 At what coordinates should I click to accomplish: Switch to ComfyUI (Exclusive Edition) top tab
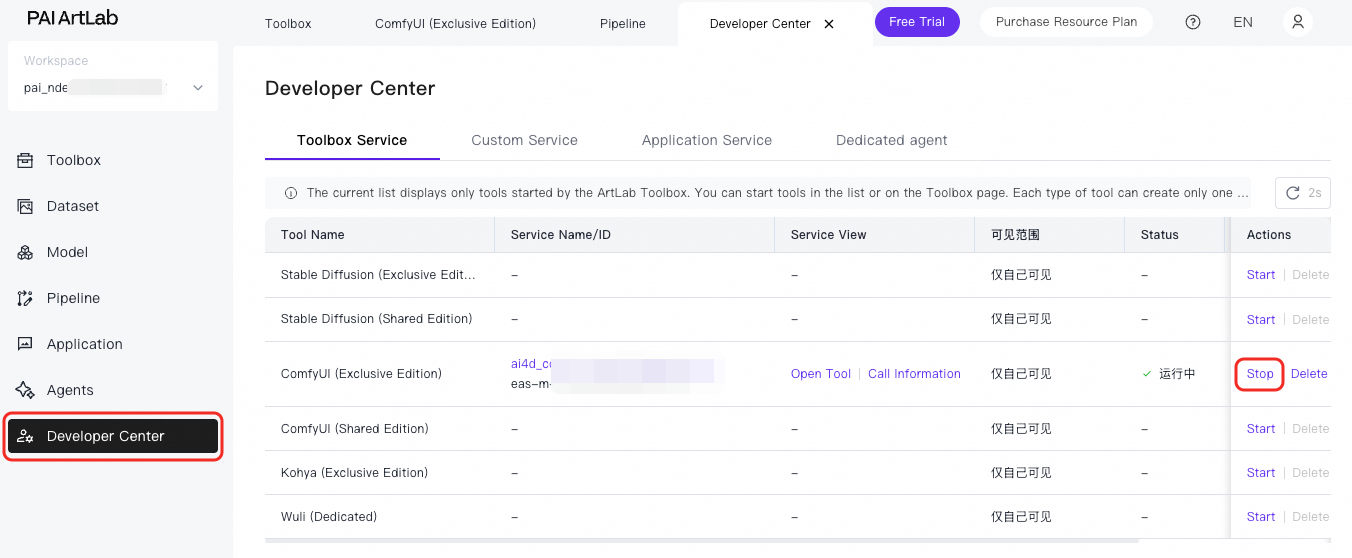(x=455, y=24)
